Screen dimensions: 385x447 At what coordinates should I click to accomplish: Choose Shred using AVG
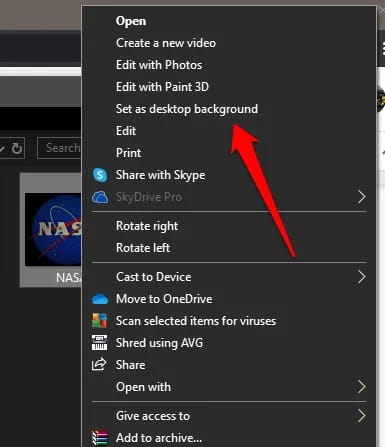[x=159, y=343]
